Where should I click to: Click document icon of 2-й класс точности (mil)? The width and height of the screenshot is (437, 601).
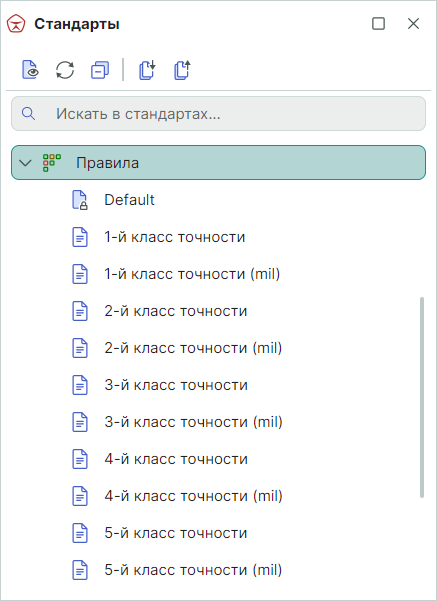80,348
